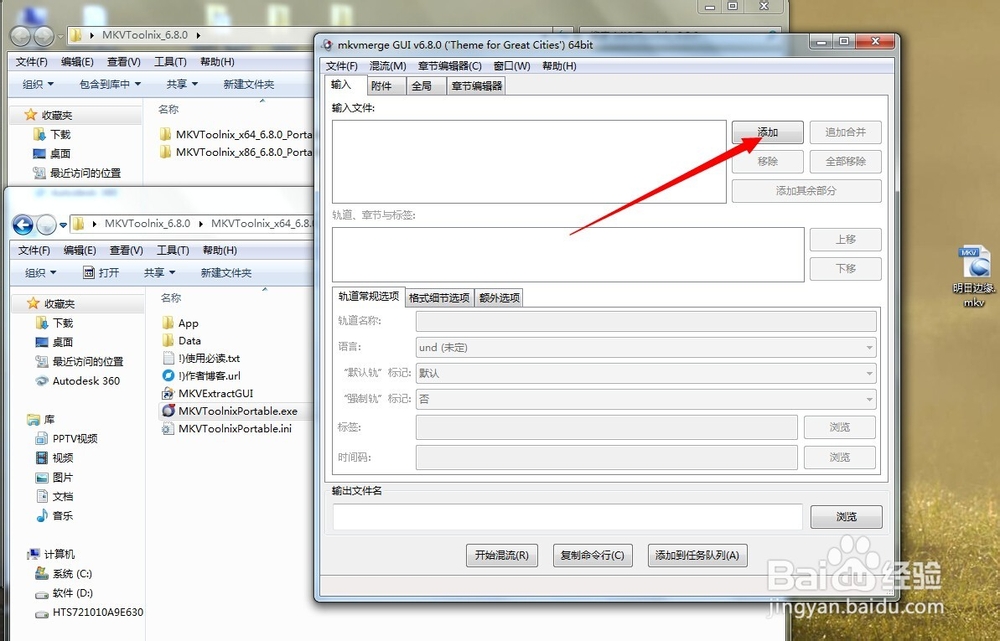Open the 强制轨 标记 dropdown
The width and height of the screenshot is (1000, 641).
tap(646, 399)
